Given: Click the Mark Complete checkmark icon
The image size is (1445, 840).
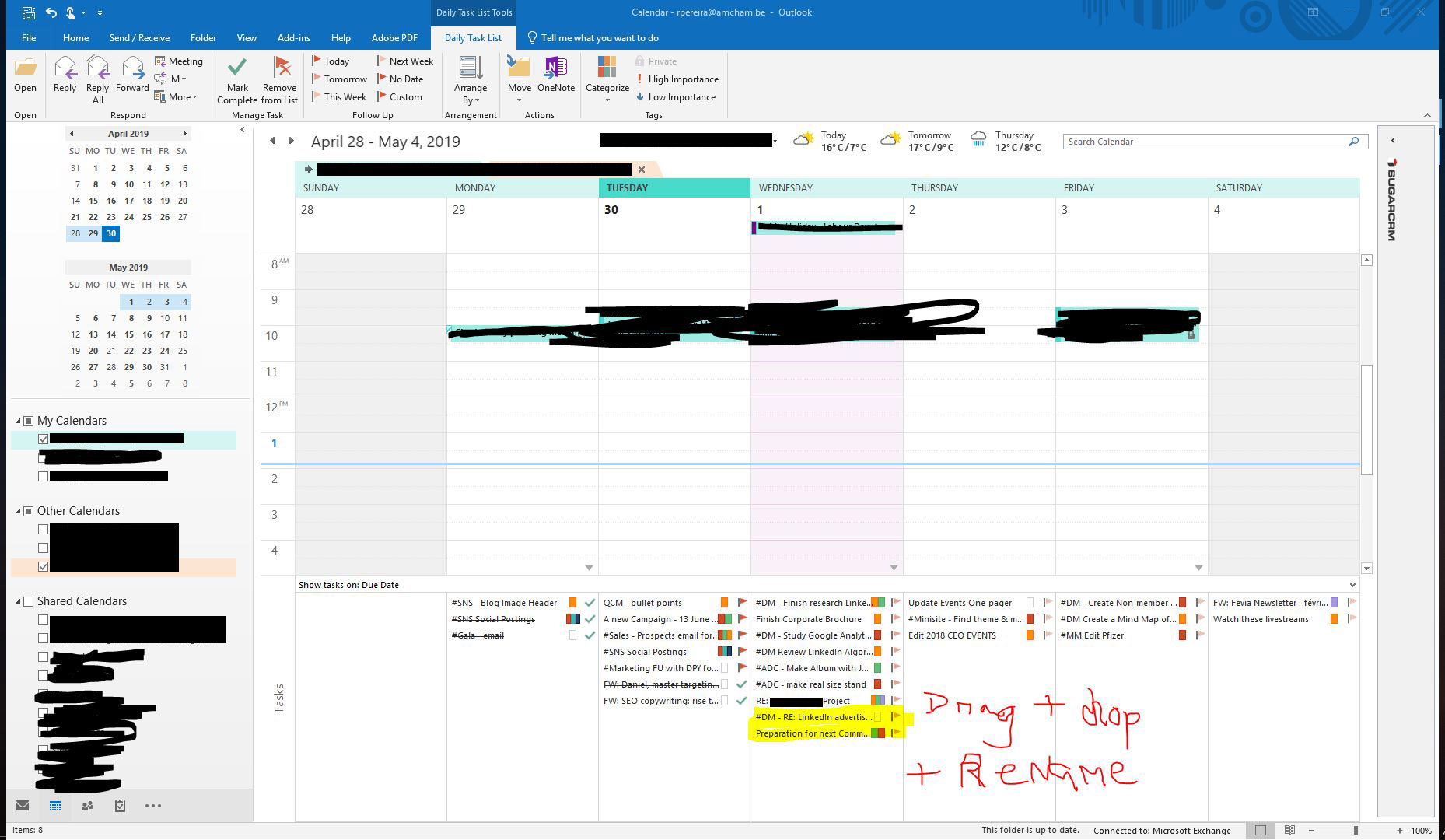Looking at the screenshot, I should click(237, 68).
